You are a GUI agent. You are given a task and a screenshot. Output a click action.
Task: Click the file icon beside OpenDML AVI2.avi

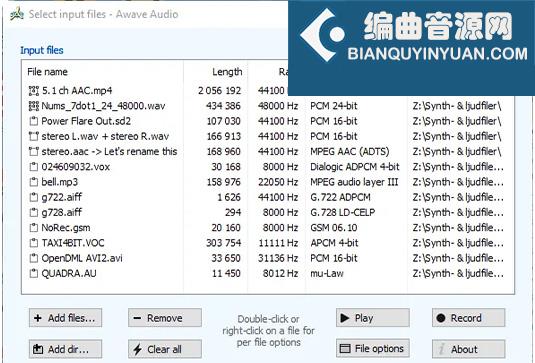pos(33,258)
